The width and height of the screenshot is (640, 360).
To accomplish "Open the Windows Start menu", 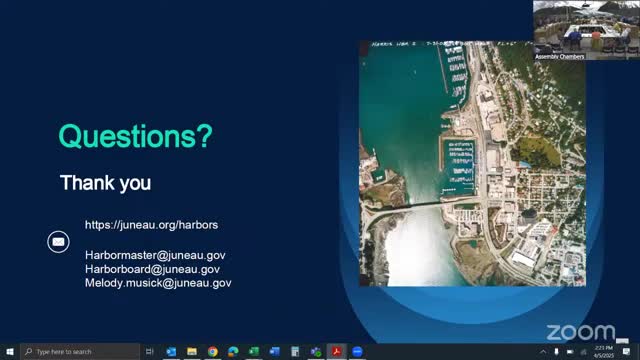I will (10, 351).
